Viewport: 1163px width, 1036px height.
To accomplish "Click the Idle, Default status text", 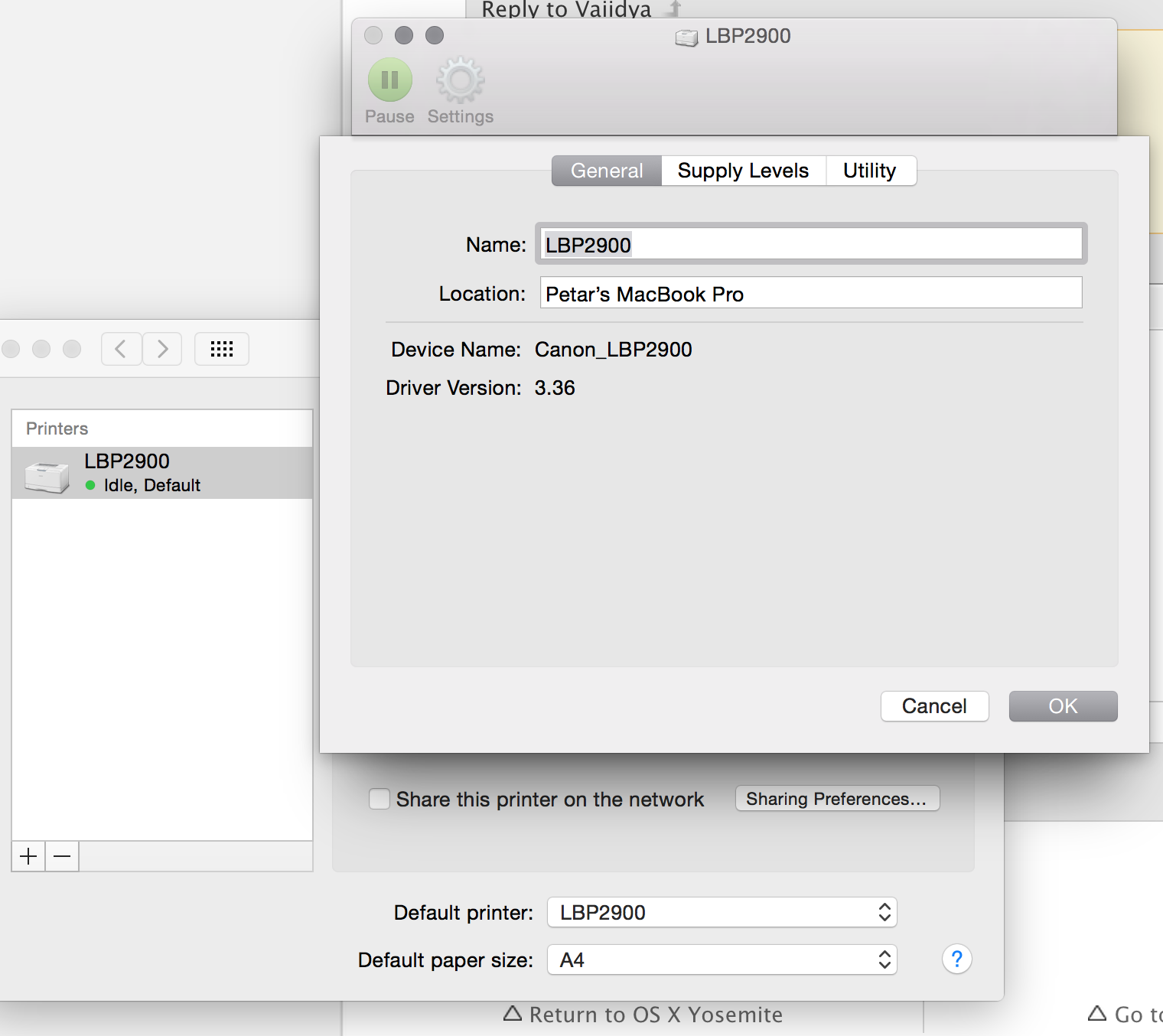I will click(152, 485).
